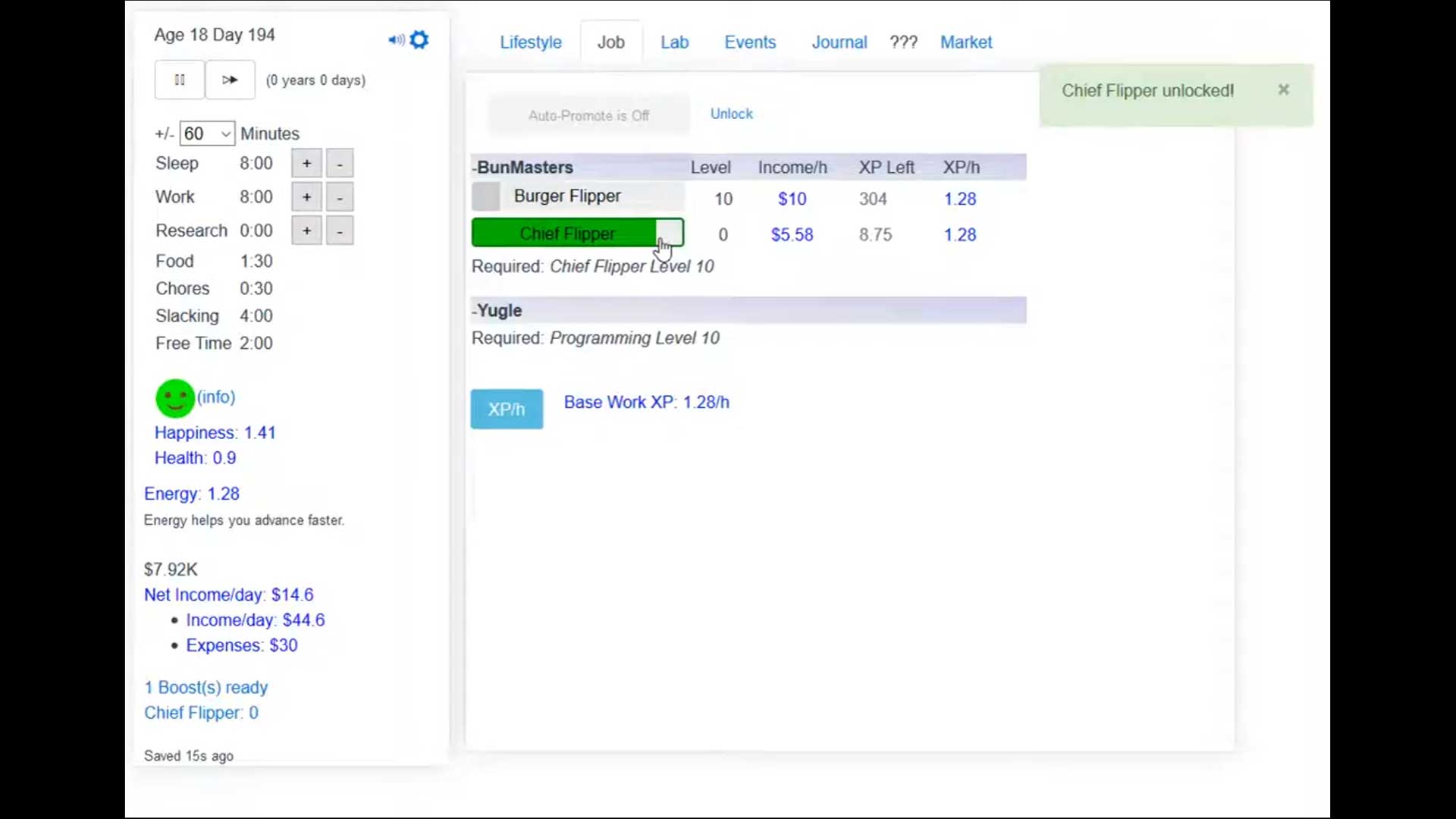Screen dimensions: 1456x819
Task: Click Chief Flipper XP Left 8.75
Action: (x=875, y=235)
